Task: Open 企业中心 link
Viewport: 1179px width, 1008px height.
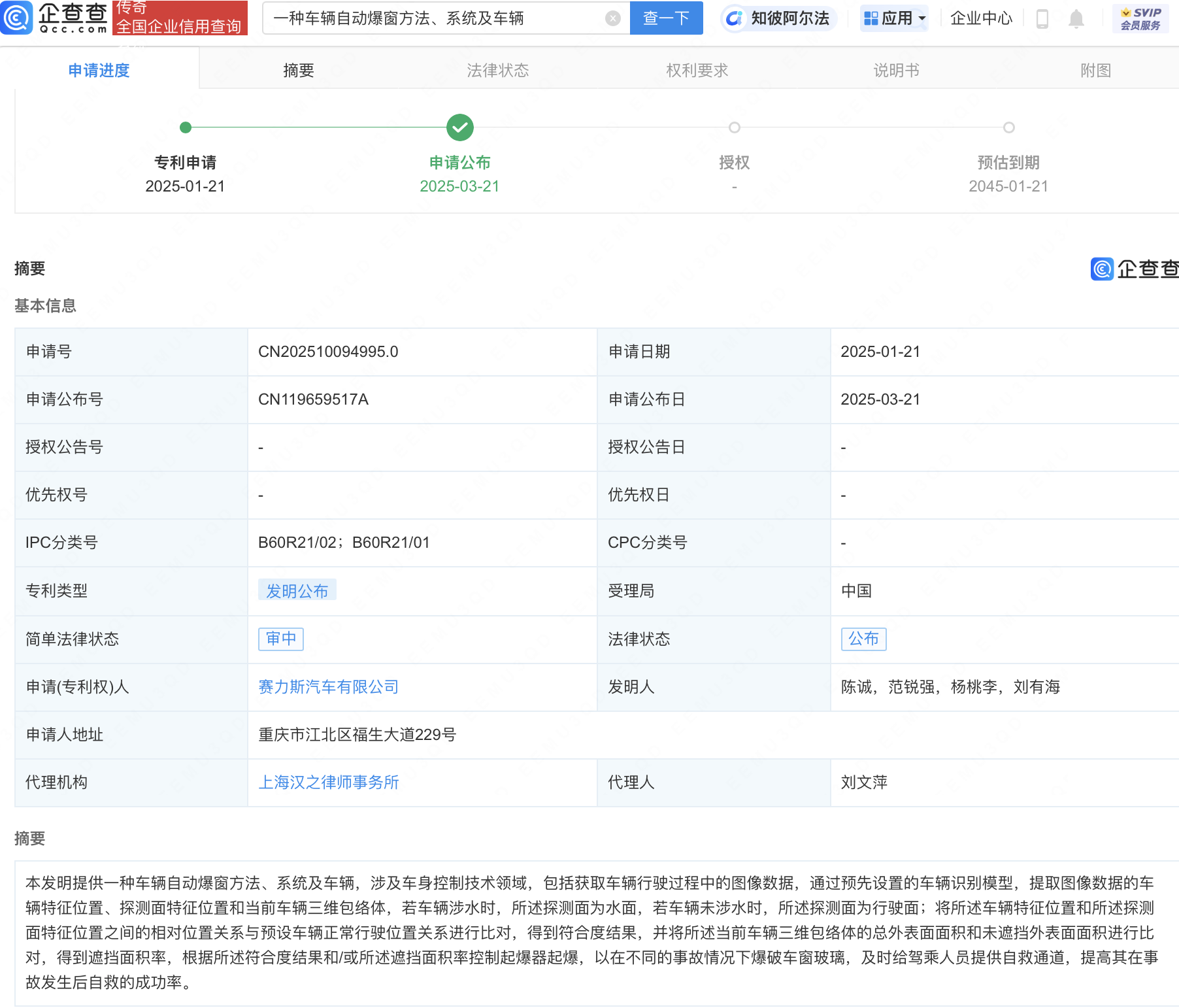Action: (x=981, y=18)
